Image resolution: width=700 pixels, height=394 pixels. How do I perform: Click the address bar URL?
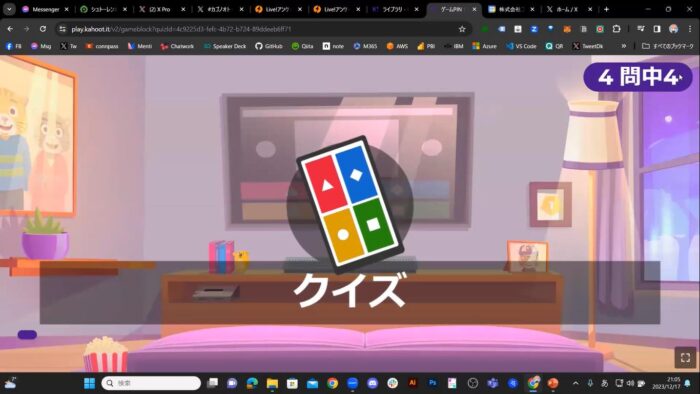pos(181,29)
